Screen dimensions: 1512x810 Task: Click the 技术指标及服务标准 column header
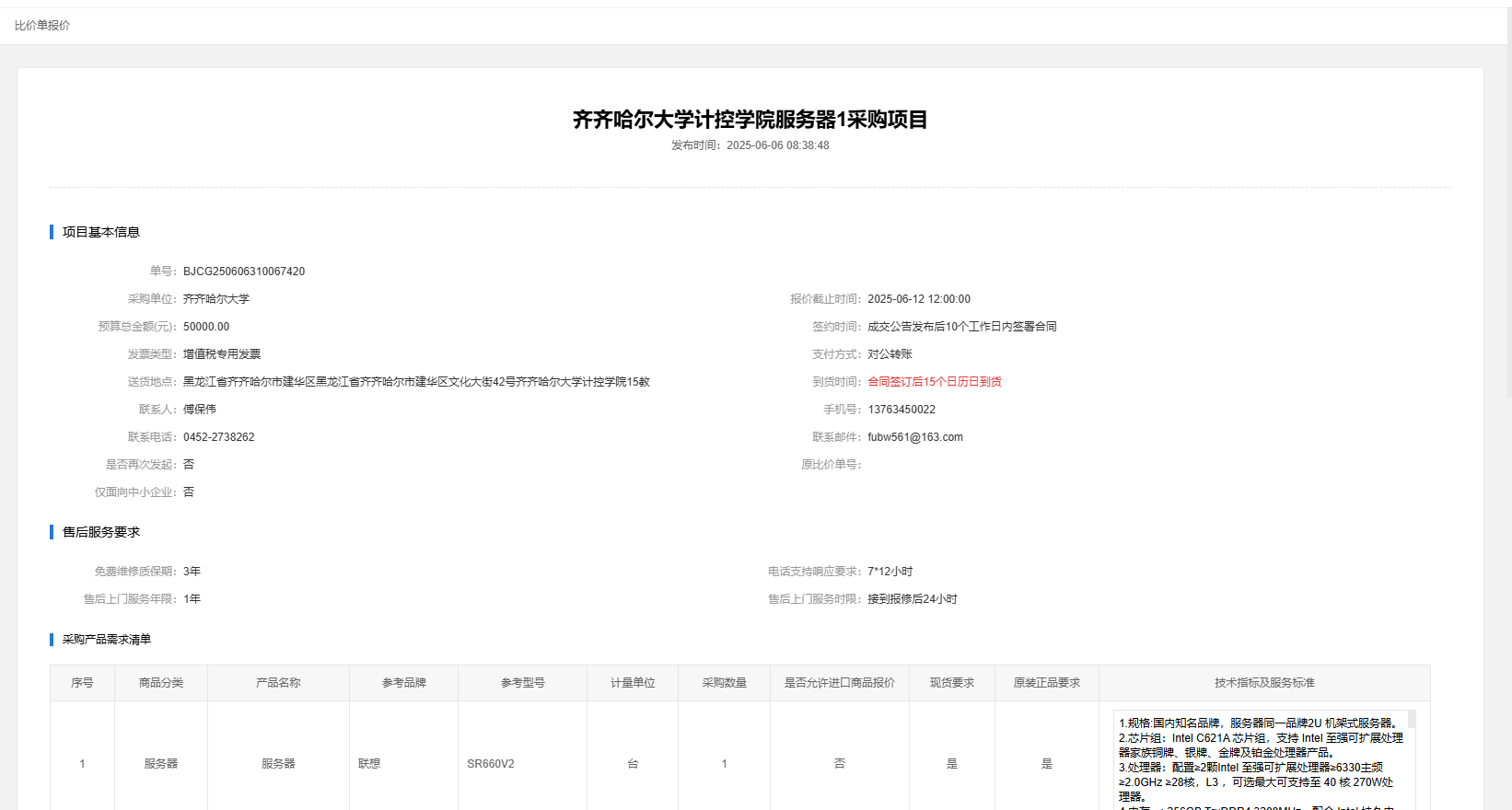point(1263,683)
